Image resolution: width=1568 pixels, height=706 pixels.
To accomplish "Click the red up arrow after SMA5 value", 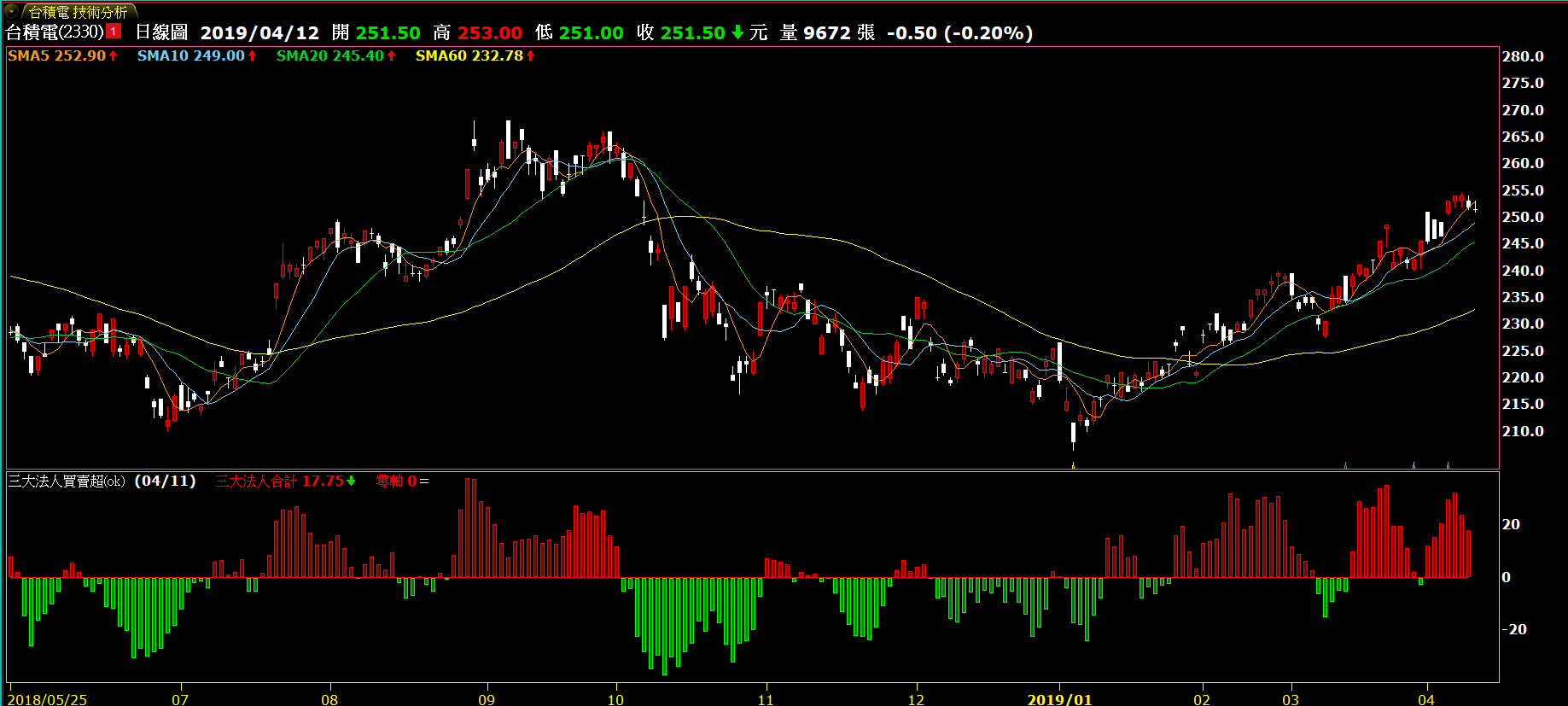I will tap(113, 55).
